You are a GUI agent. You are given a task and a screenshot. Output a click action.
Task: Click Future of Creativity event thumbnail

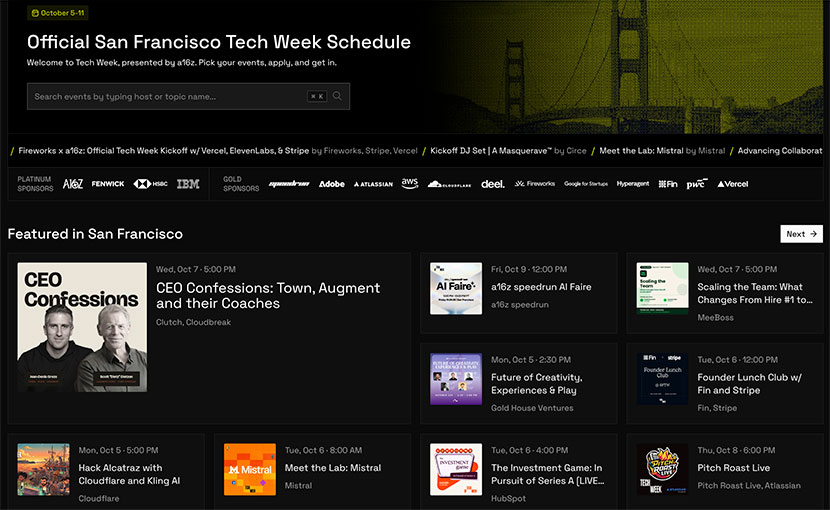(456, 379)
